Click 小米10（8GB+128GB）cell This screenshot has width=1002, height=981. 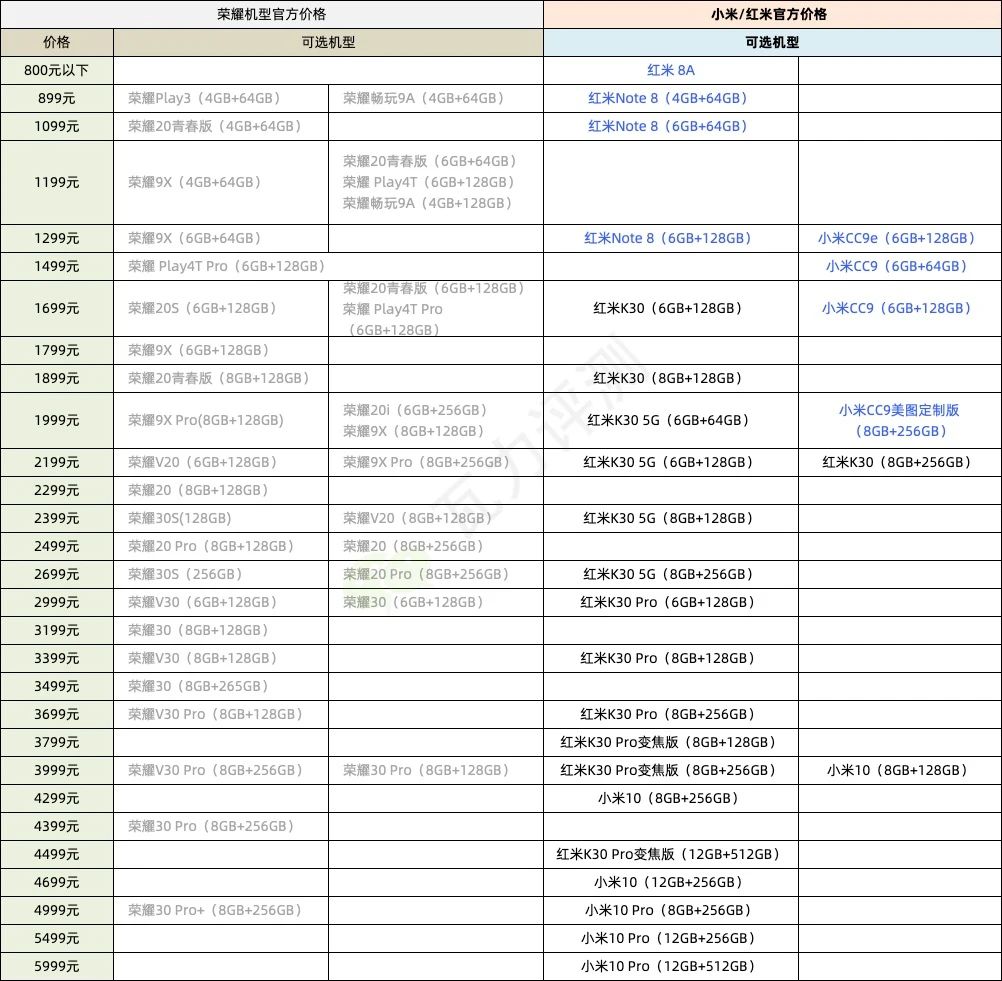coord(900,770)
